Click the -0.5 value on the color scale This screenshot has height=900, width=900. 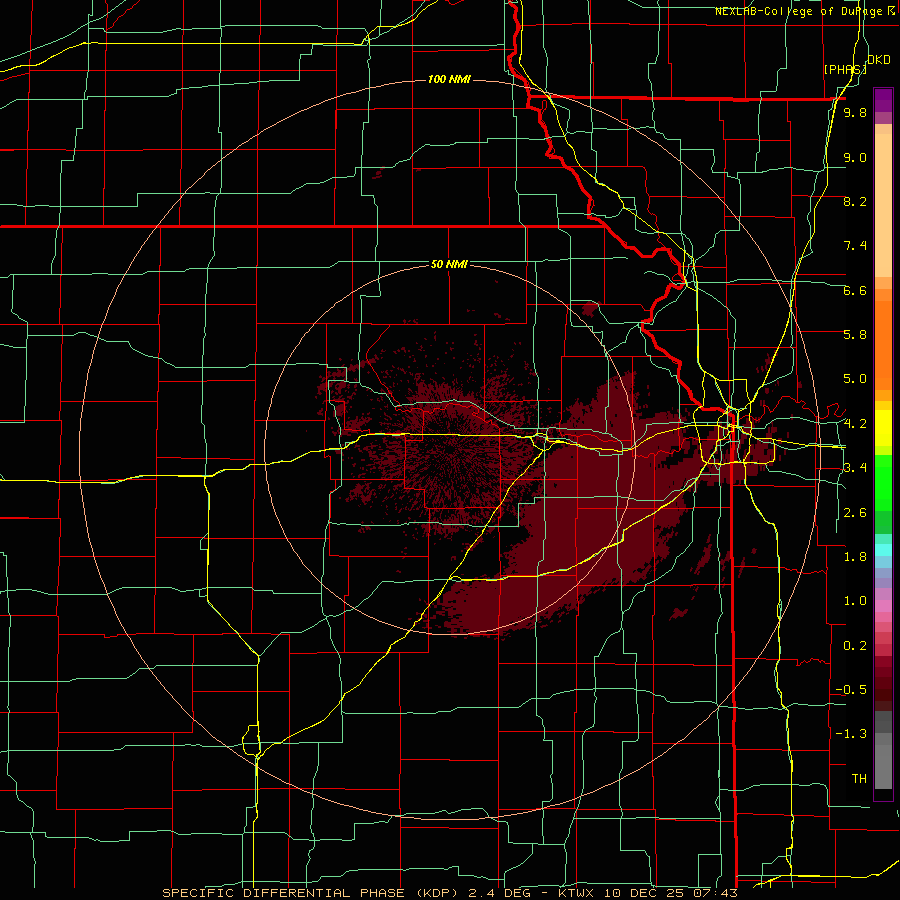pos(851,690)
